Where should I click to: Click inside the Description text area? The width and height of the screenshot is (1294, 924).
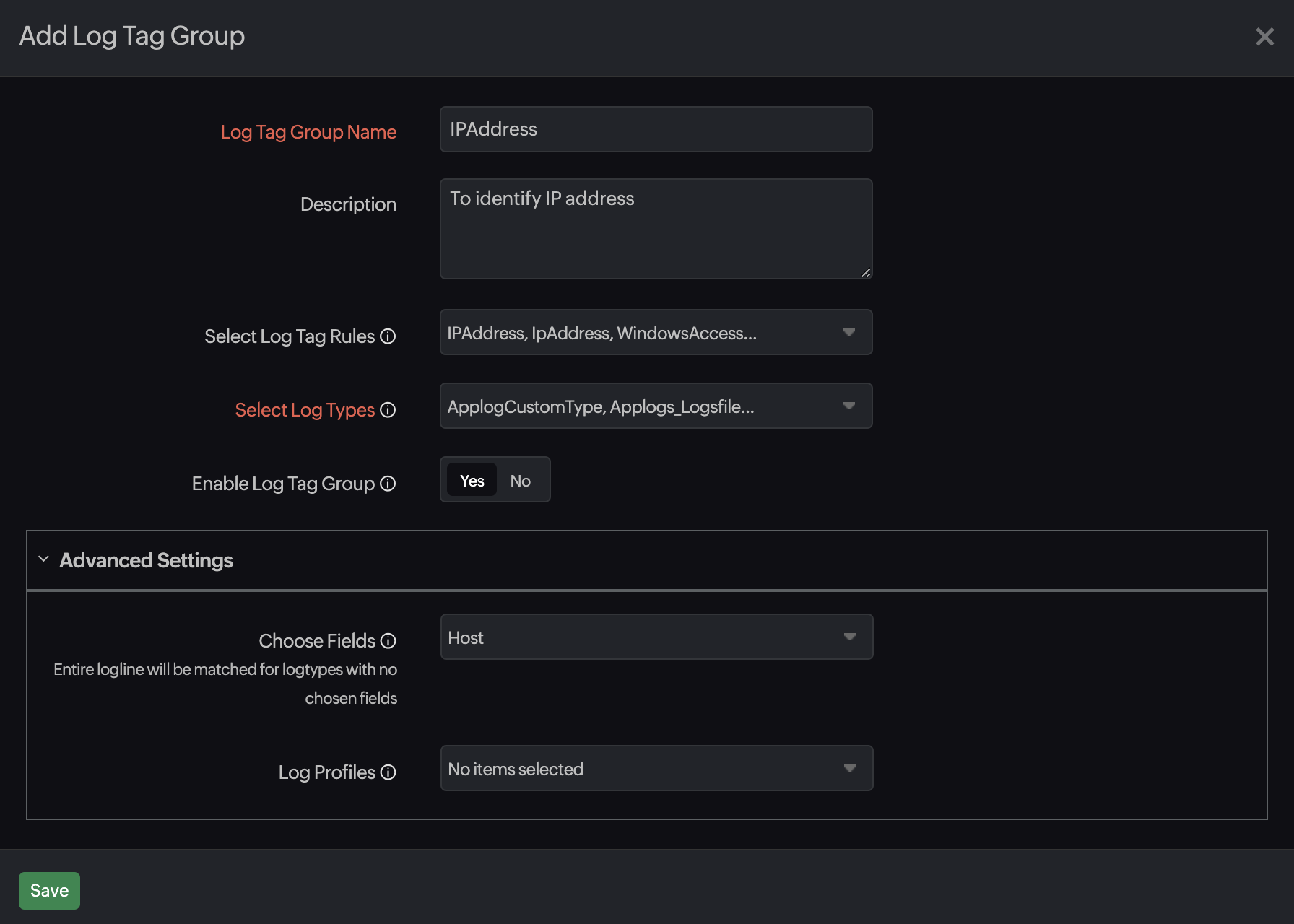(x=655, y=228)
